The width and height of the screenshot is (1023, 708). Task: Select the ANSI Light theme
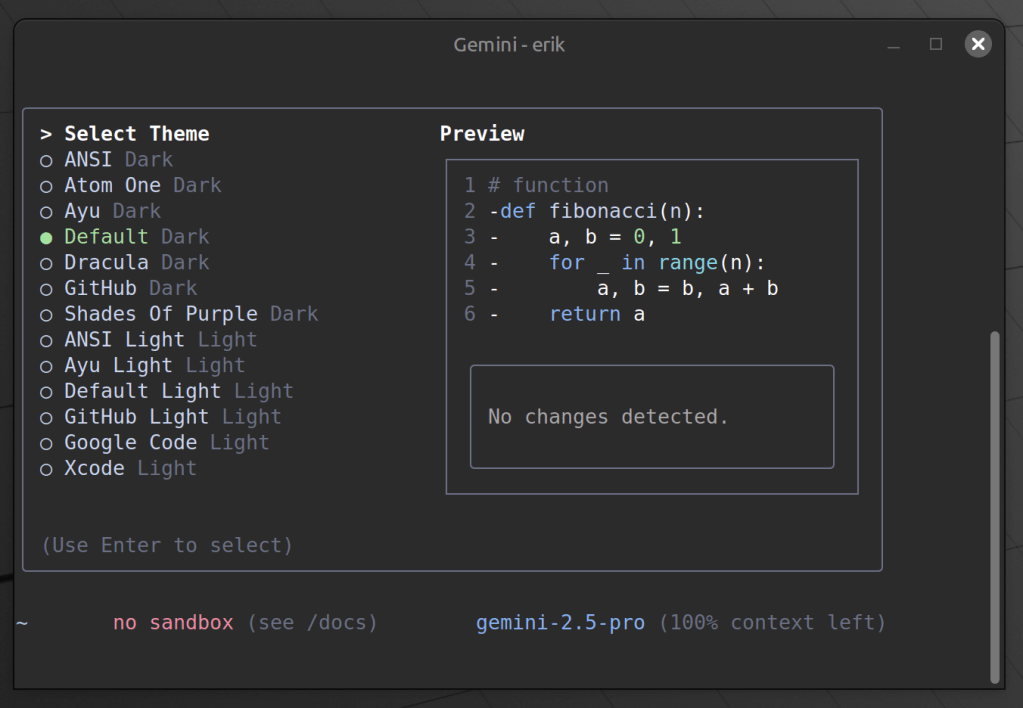click(46, 340)
